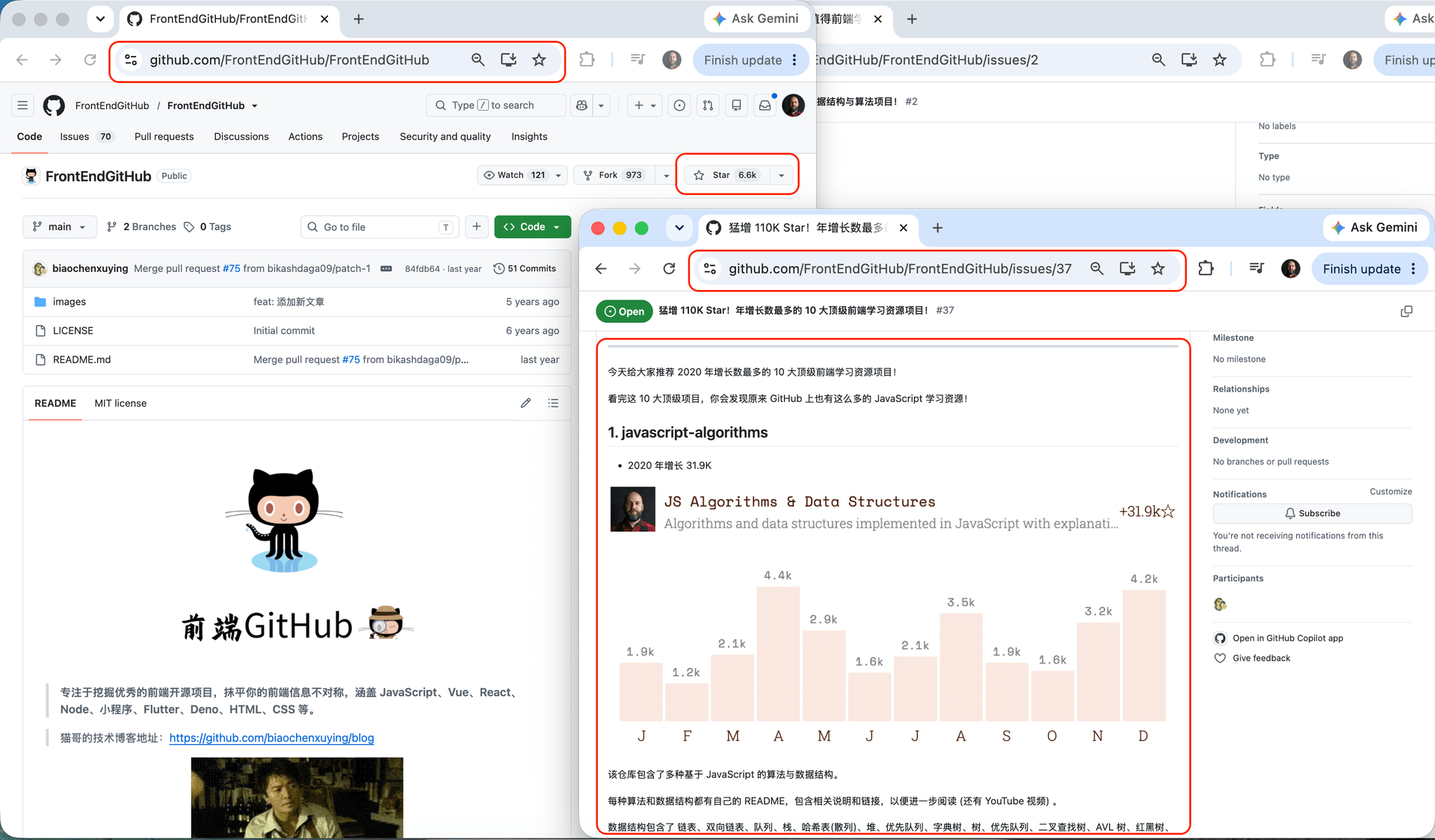1435x840 pixels.
Task: Click Give feedback link
Action: pos(1261,658)
